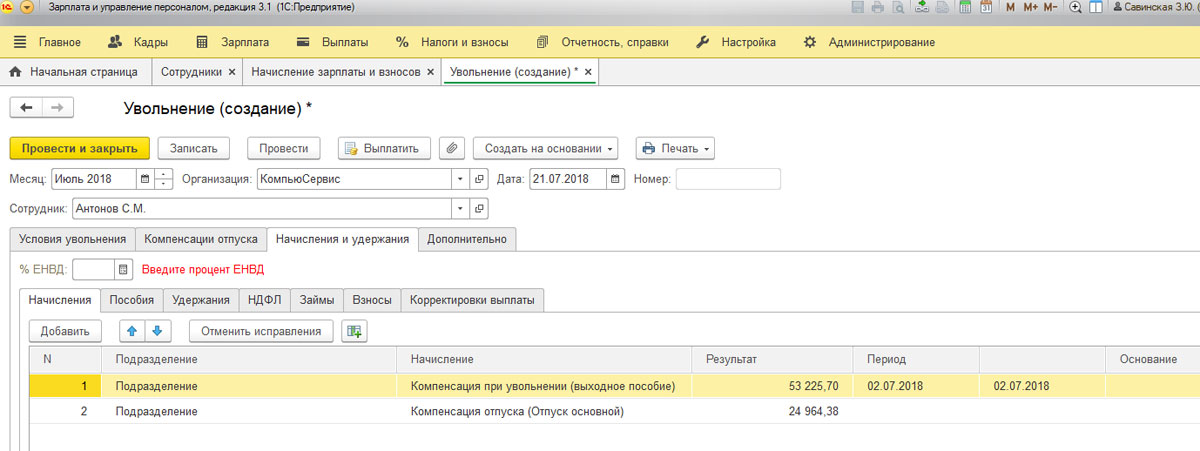1200x451 pixels.
Task: Switch to the Компенсации отпуска tab
Action: tap(201, 239)
